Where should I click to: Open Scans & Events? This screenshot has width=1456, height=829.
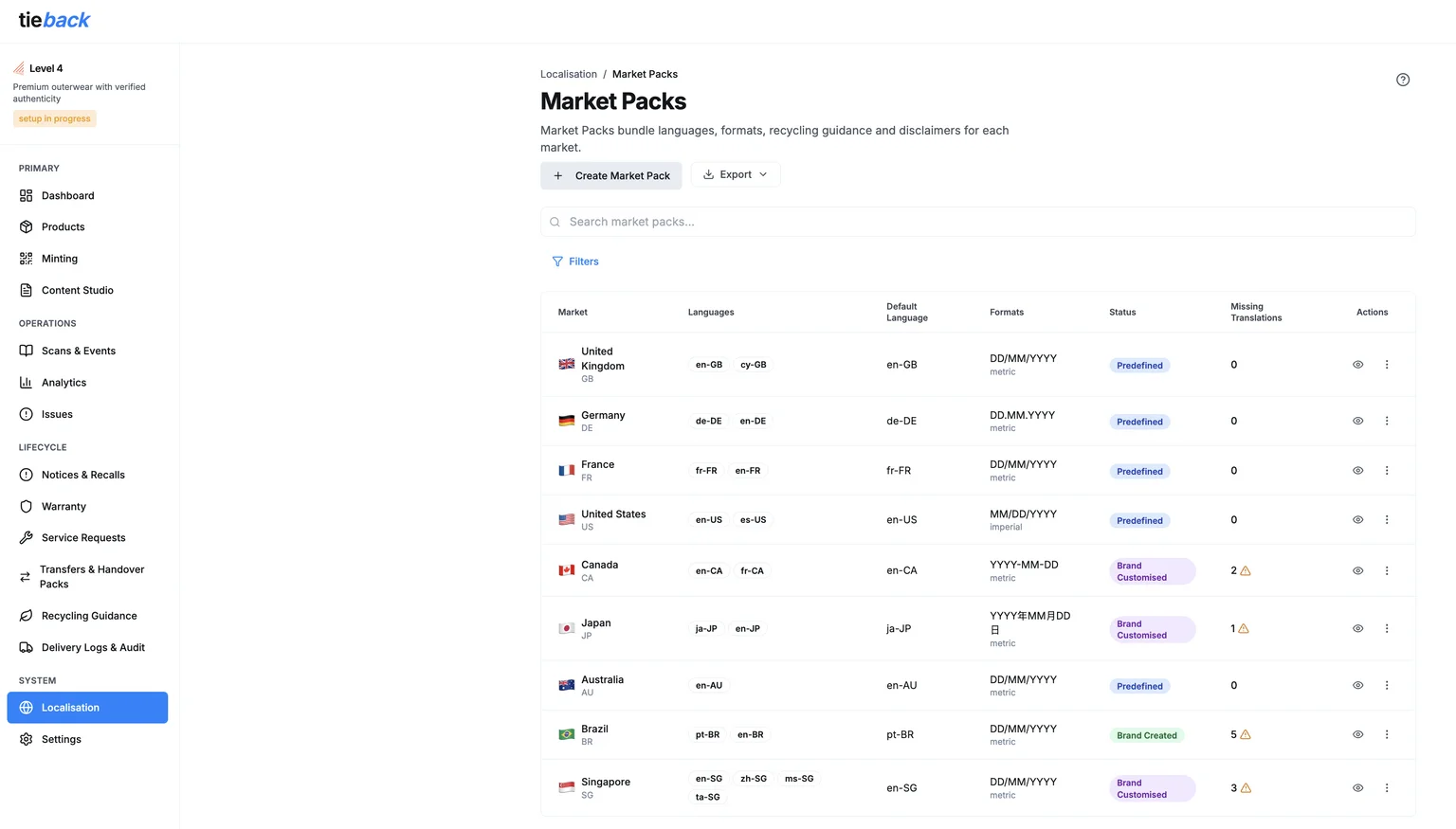click(x=79, y=351)
